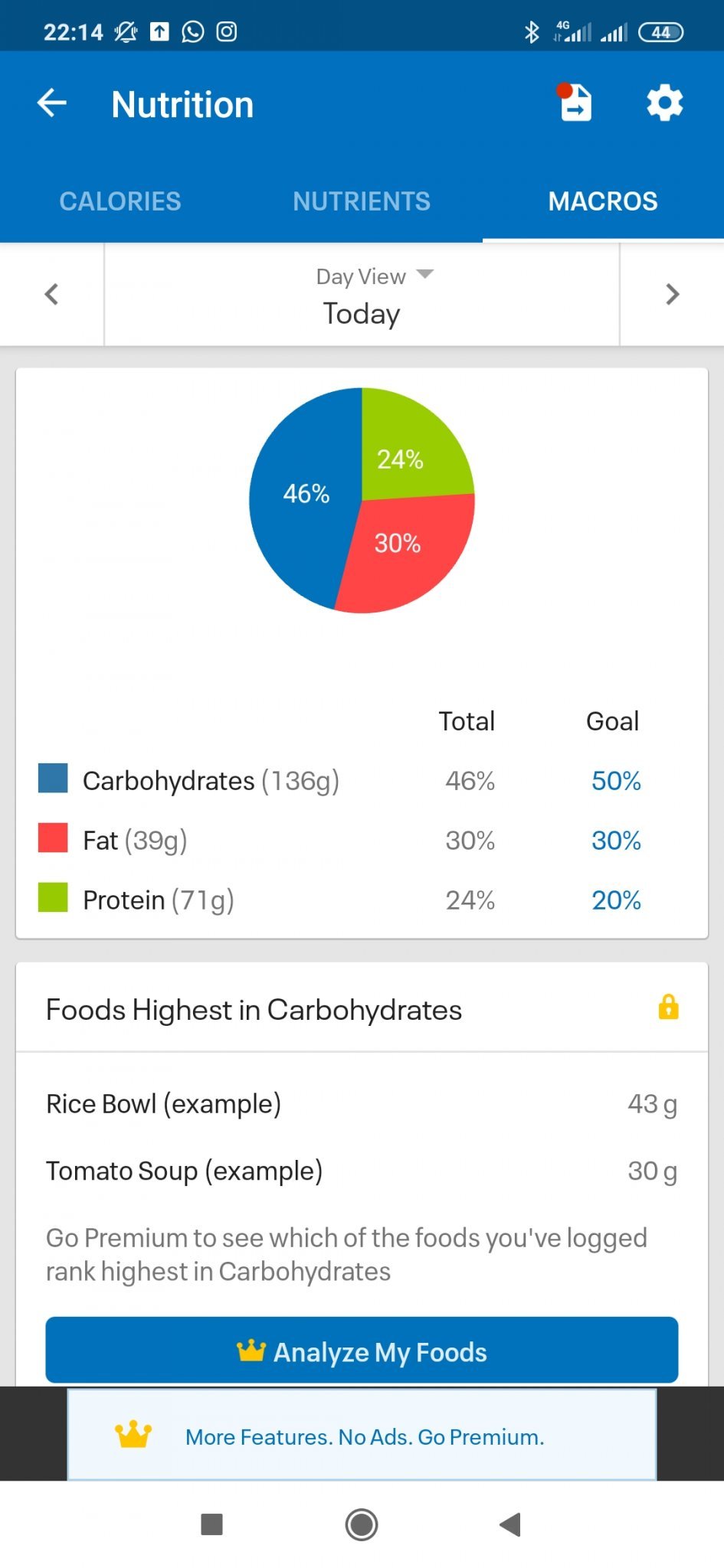Switch to the Nutrients tab
This screenshot has width=724, height=1568.
click(362, 201)
